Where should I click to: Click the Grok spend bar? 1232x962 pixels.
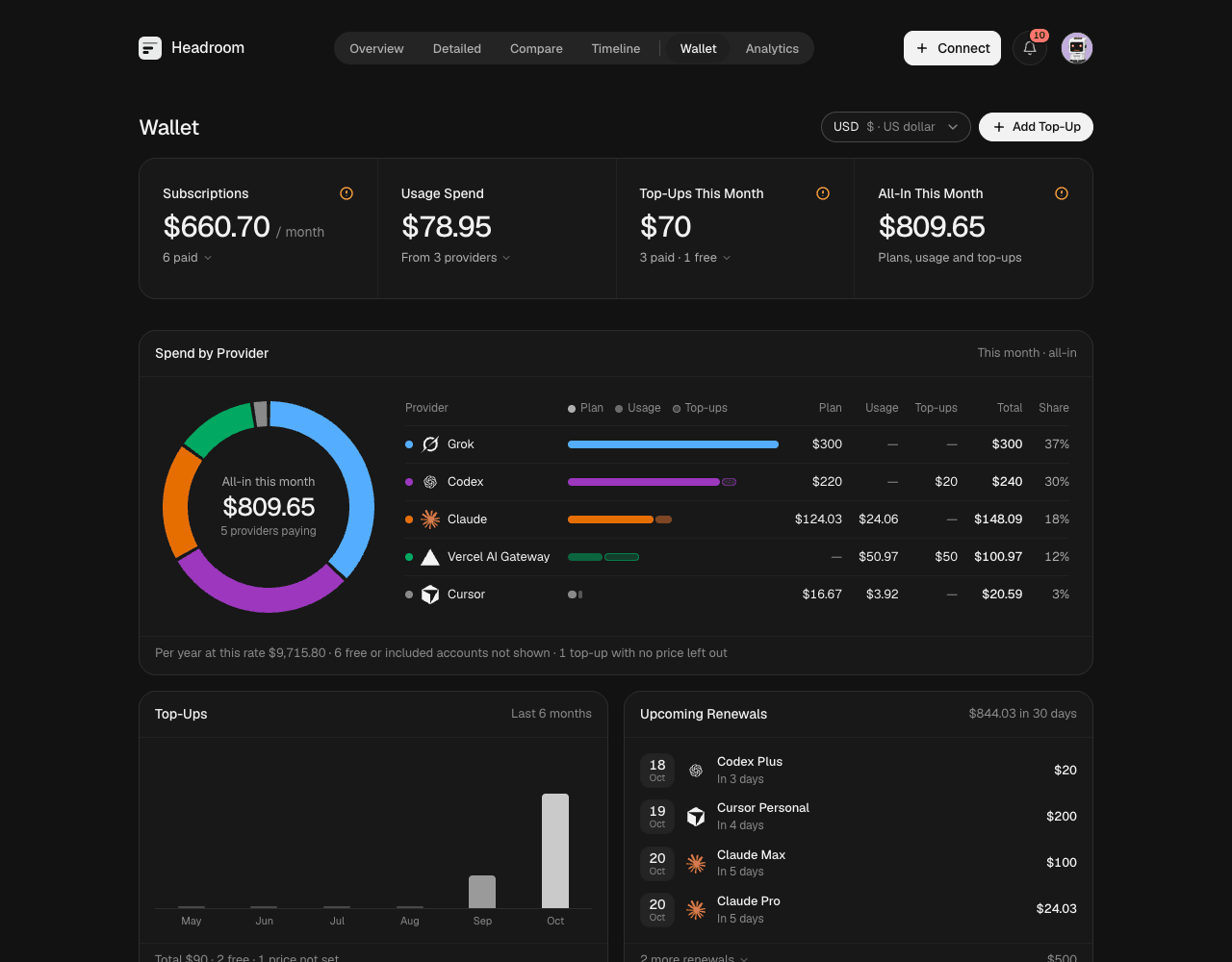coord(673,444)
